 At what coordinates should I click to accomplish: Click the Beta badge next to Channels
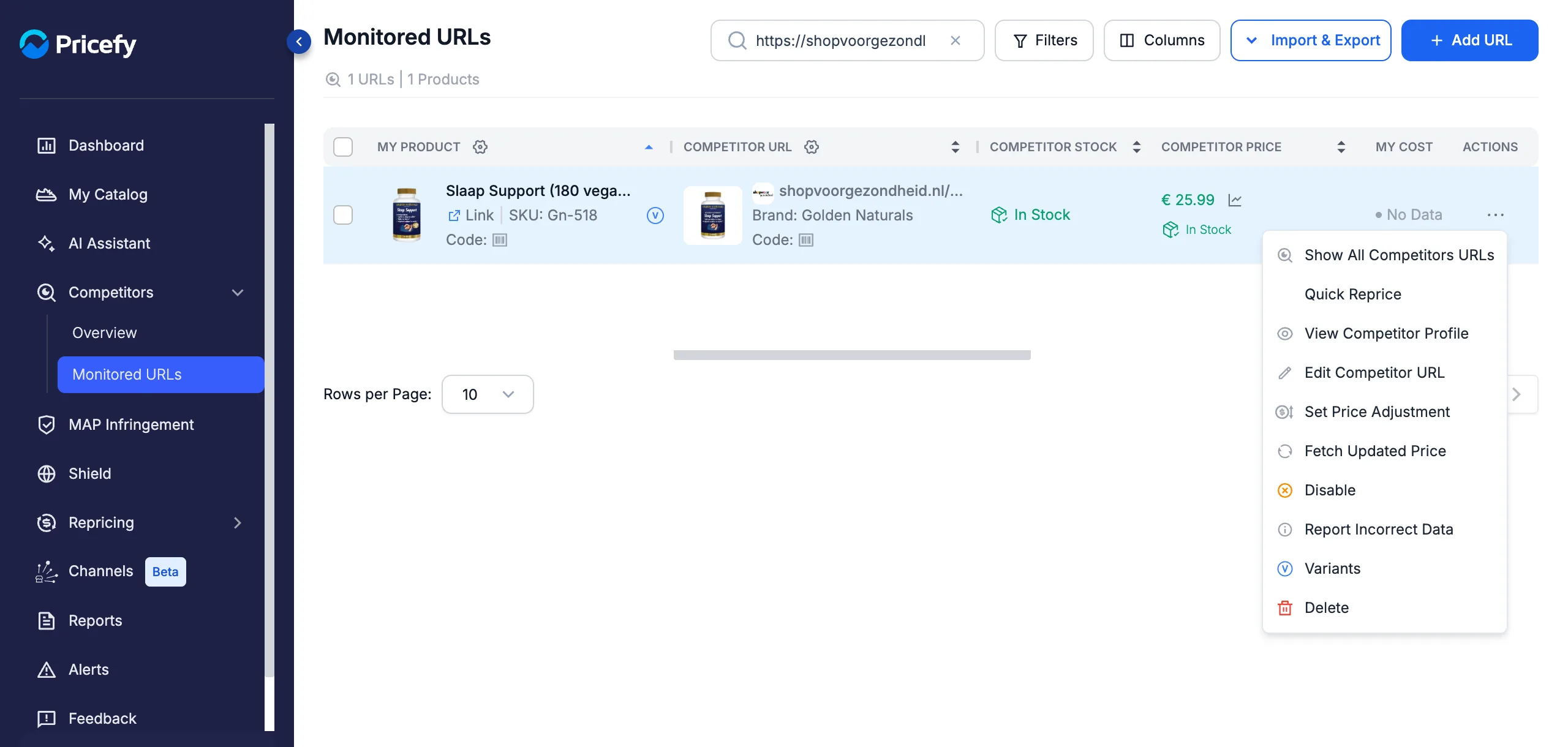coord(165,572)
